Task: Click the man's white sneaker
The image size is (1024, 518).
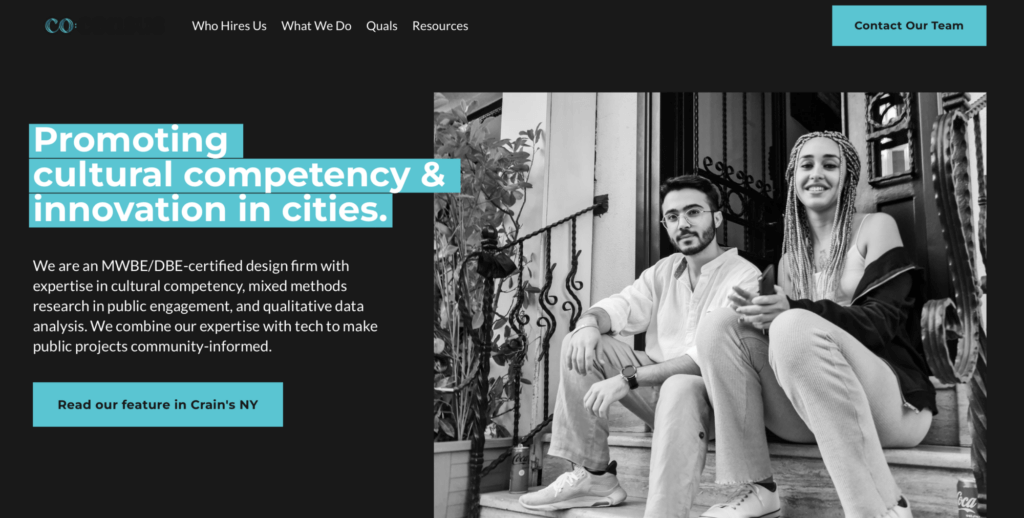Action: click(572, 489)
